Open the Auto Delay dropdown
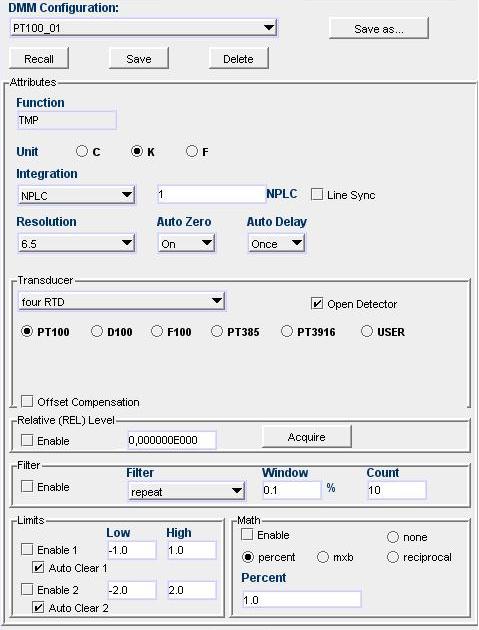Image resolution: width=479 pixels, height=630 pixels. pos(276,243)
